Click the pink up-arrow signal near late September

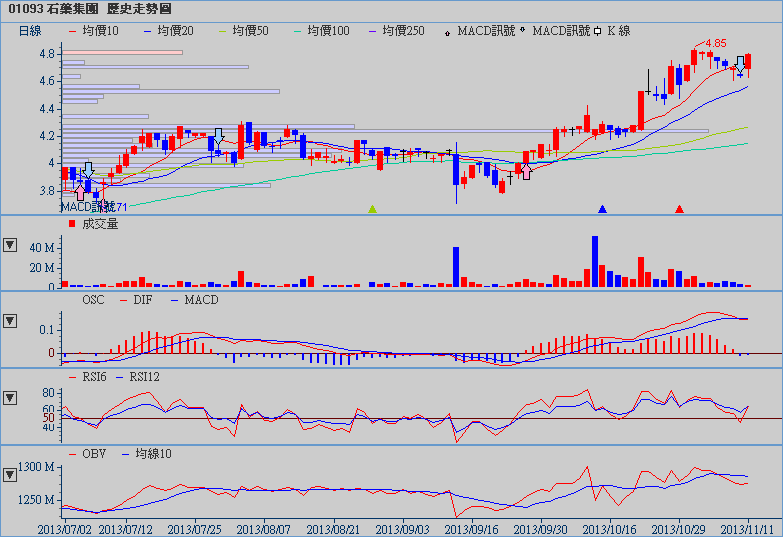pos(525,172)
